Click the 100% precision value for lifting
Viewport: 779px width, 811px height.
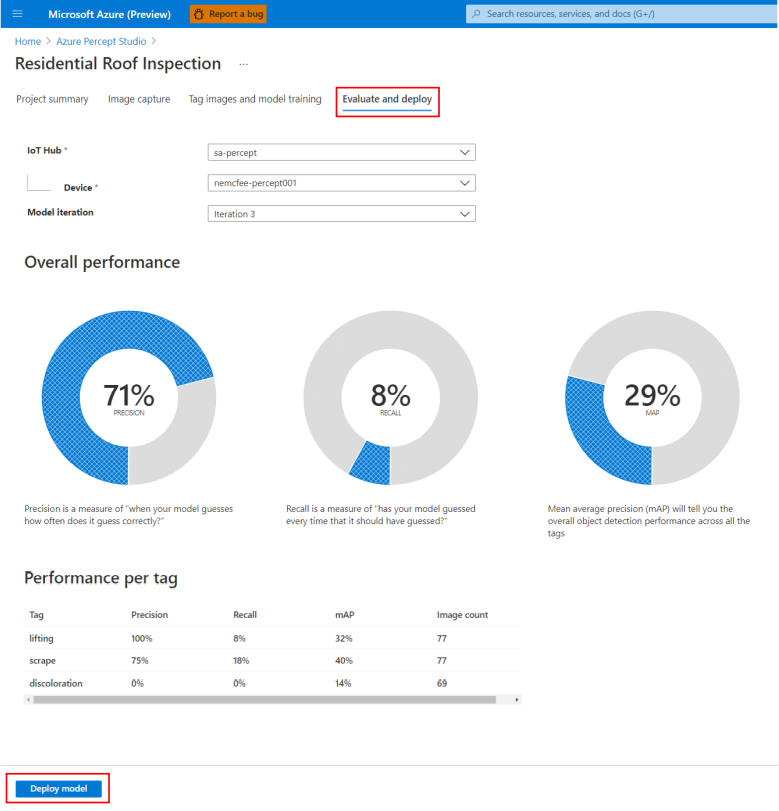point(142,638)
